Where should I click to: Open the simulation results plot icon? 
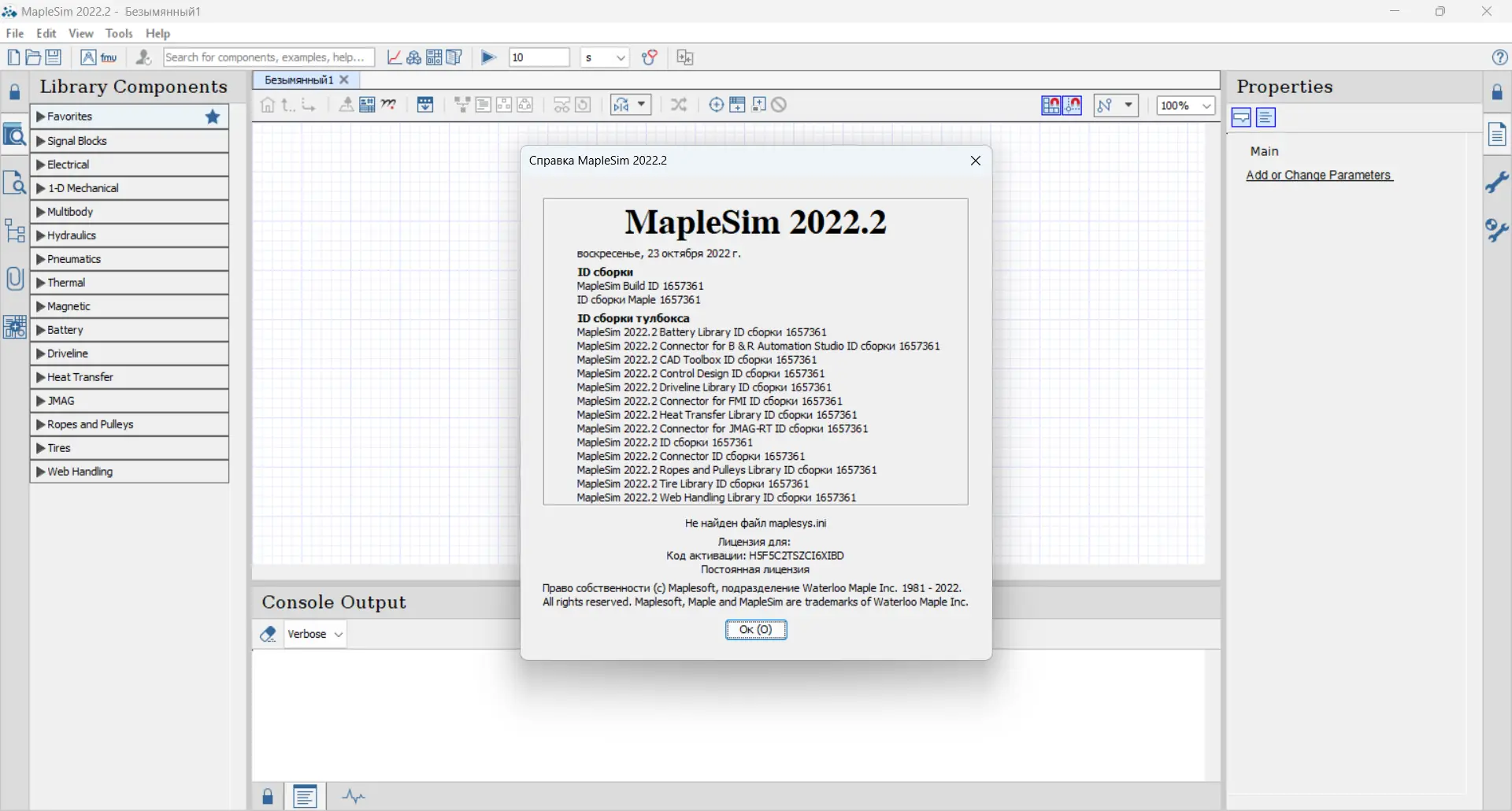[394, 57]
